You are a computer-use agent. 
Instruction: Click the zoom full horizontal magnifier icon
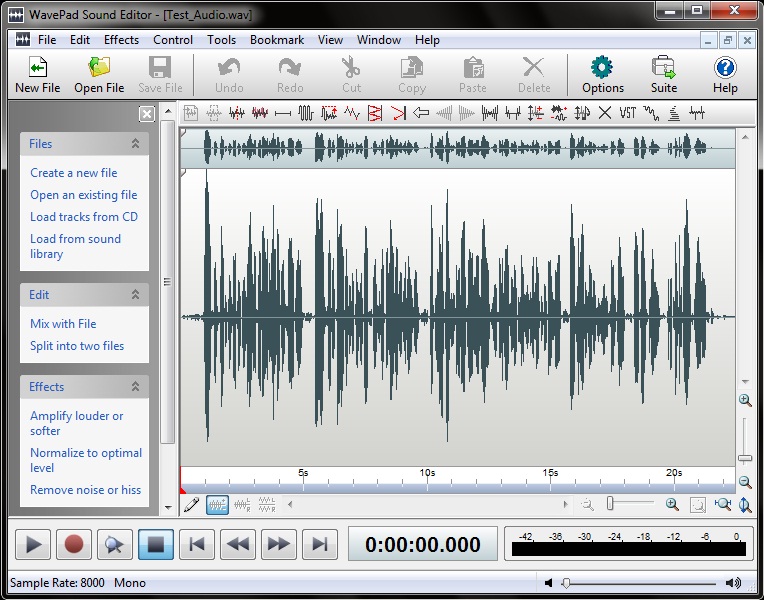point(722,504)
